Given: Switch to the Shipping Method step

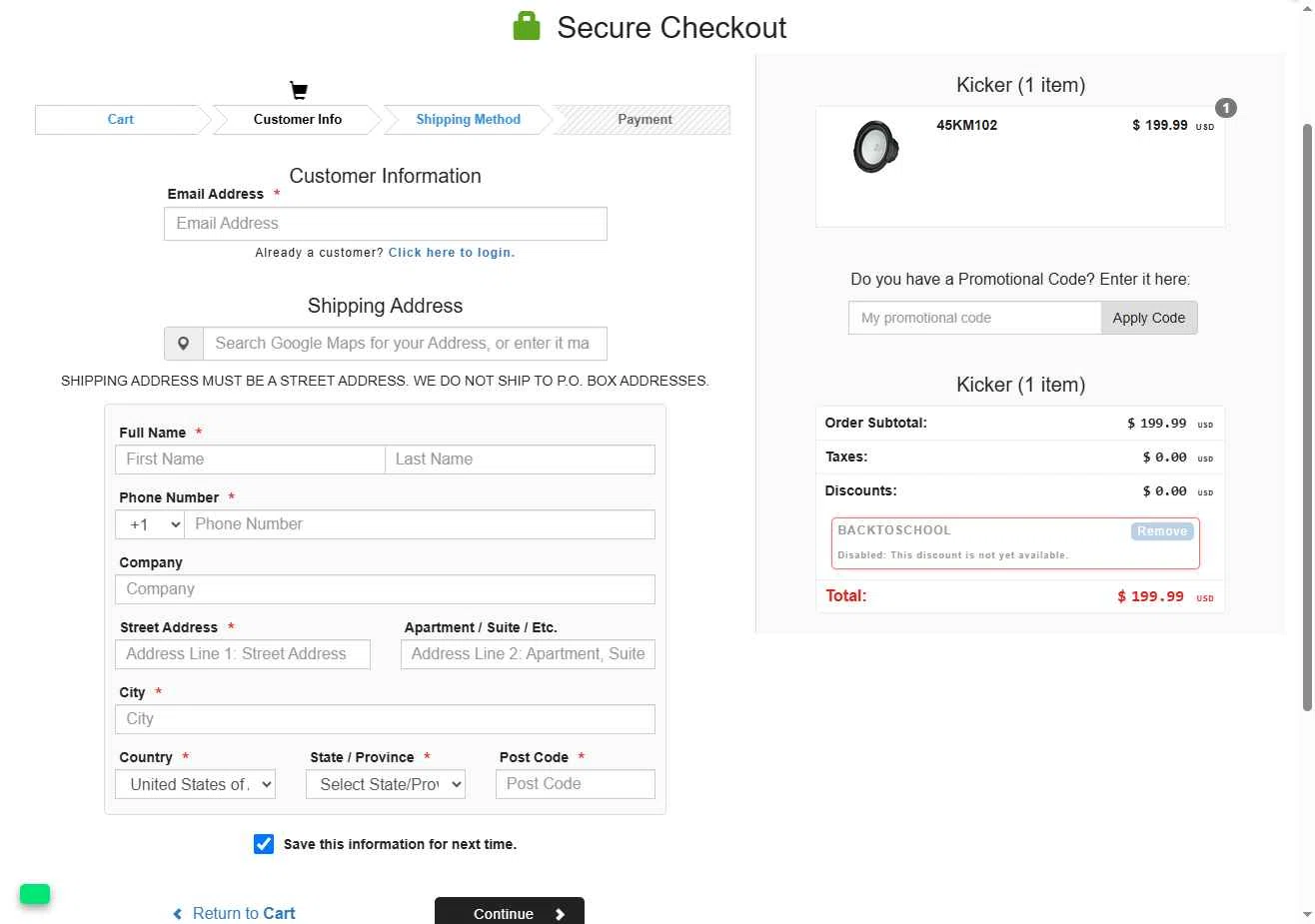Looking at the screenshot, I should (x=468, y=119).
